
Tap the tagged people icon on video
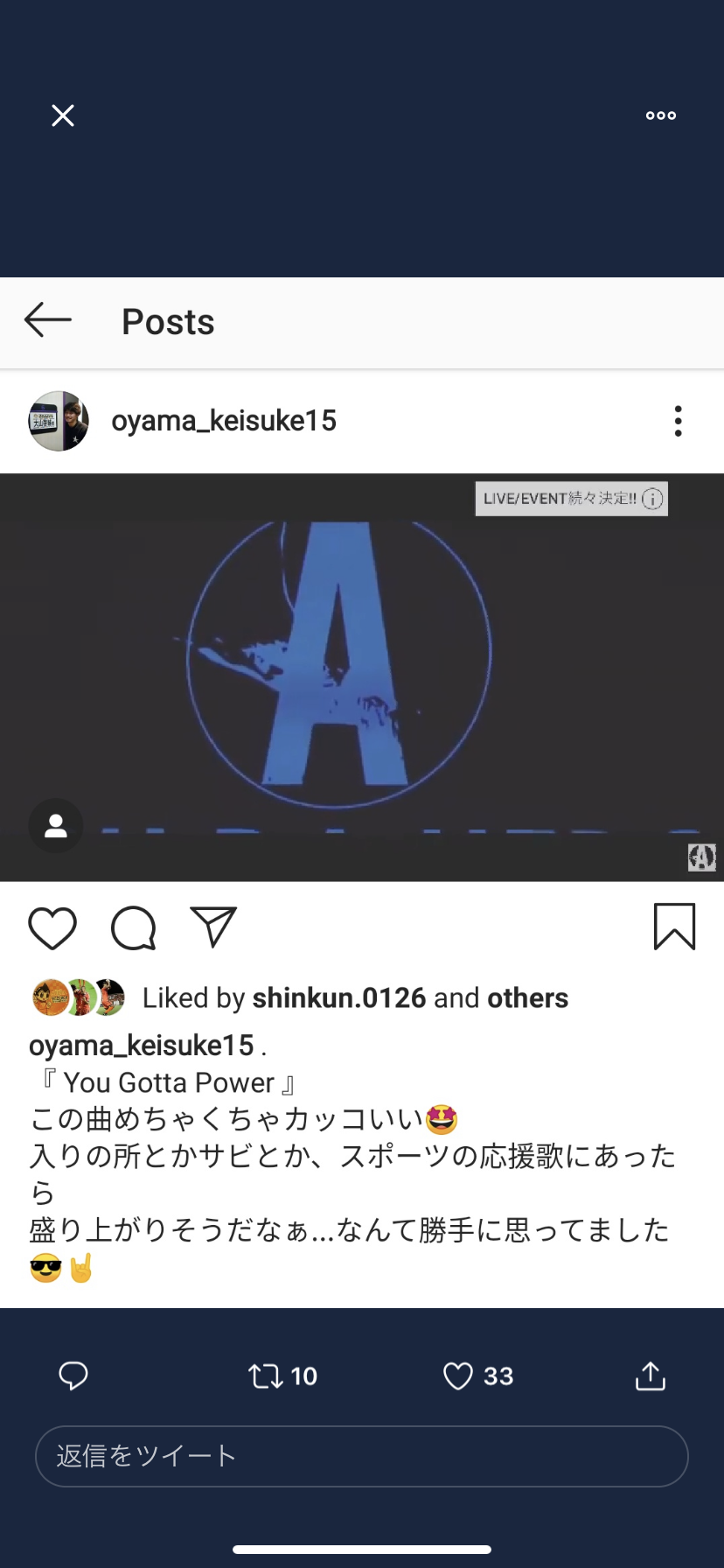(x=56, y=826)
